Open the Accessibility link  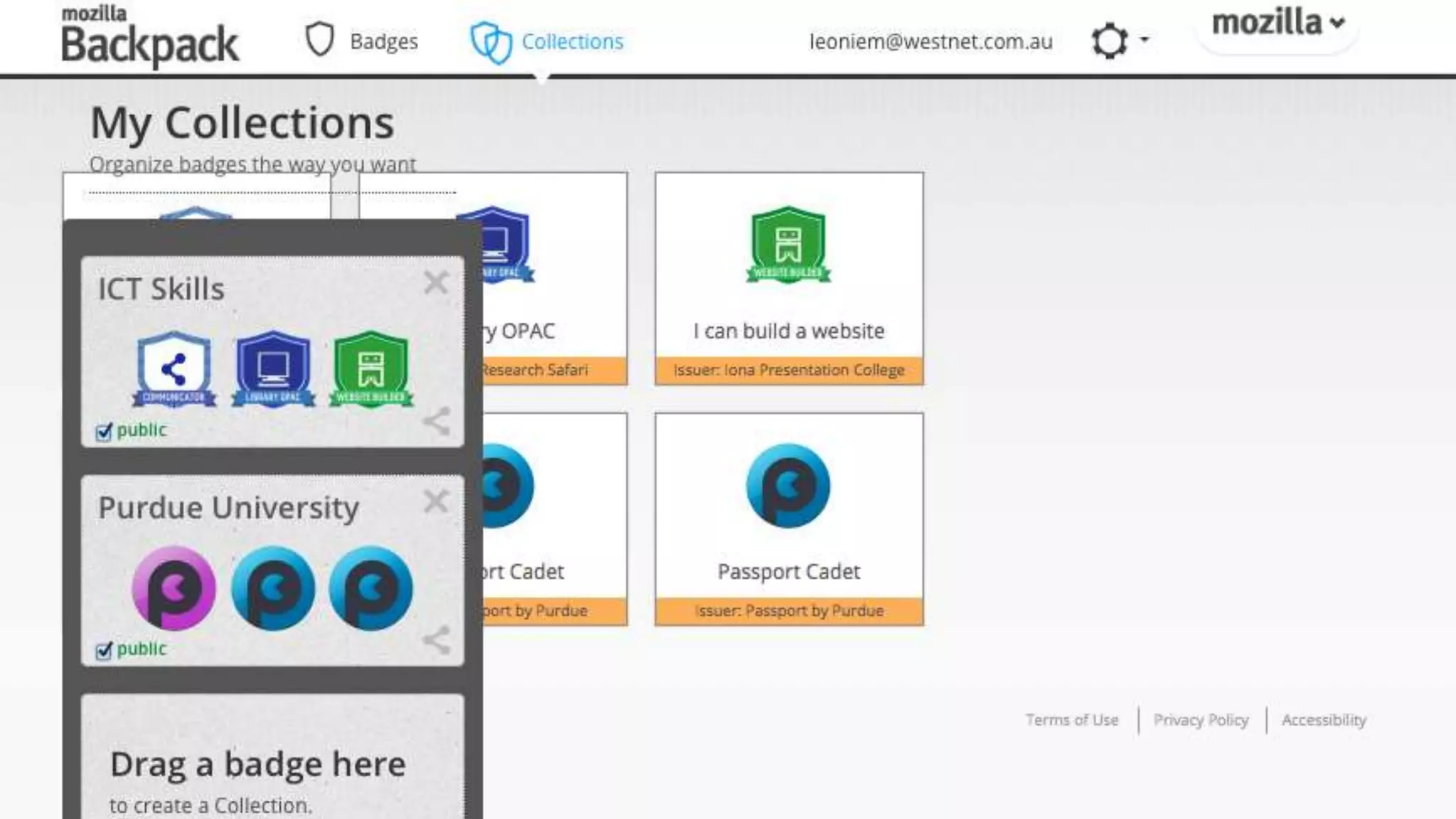coord(1324,720)
